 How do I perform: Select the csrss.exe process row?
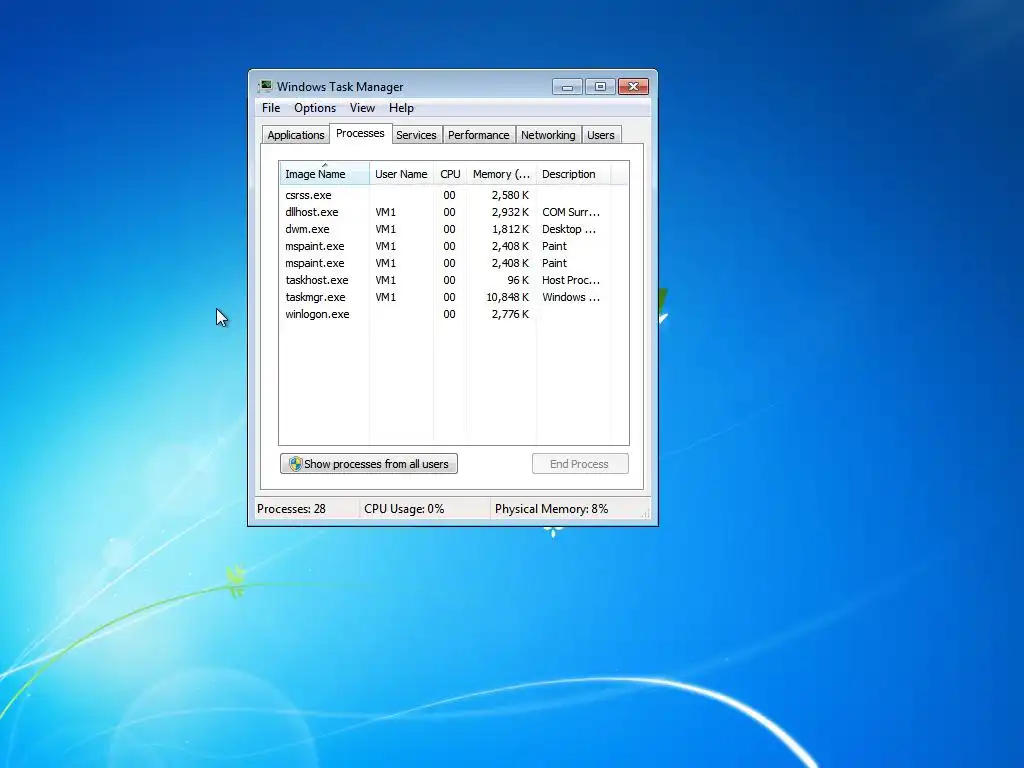tap(445, 195)
